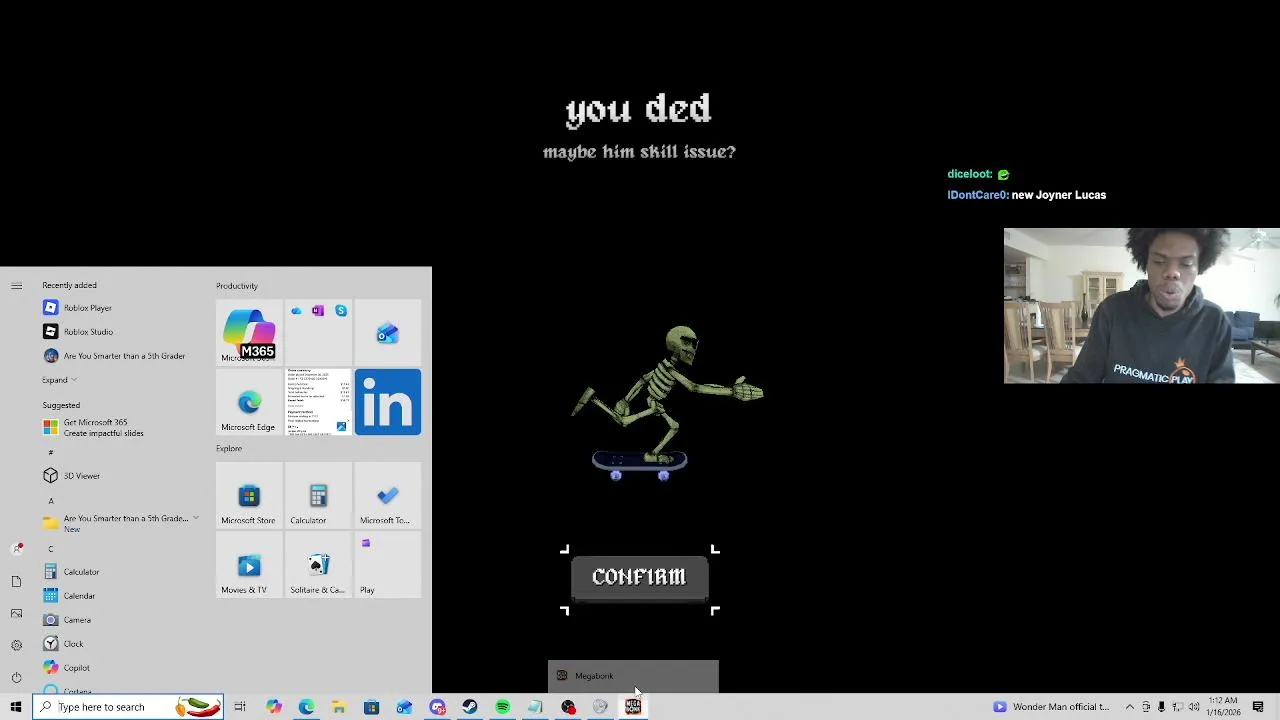Screen dimensions: 1280x720
Task: Open the notification center
Action: (1258, 707)
